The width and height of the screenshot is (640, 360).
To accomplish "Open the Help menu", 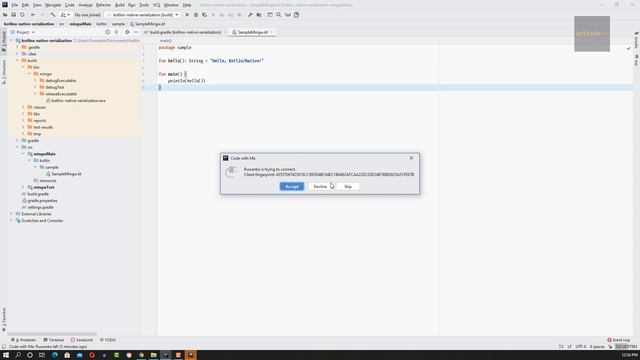I will point(187,5).
